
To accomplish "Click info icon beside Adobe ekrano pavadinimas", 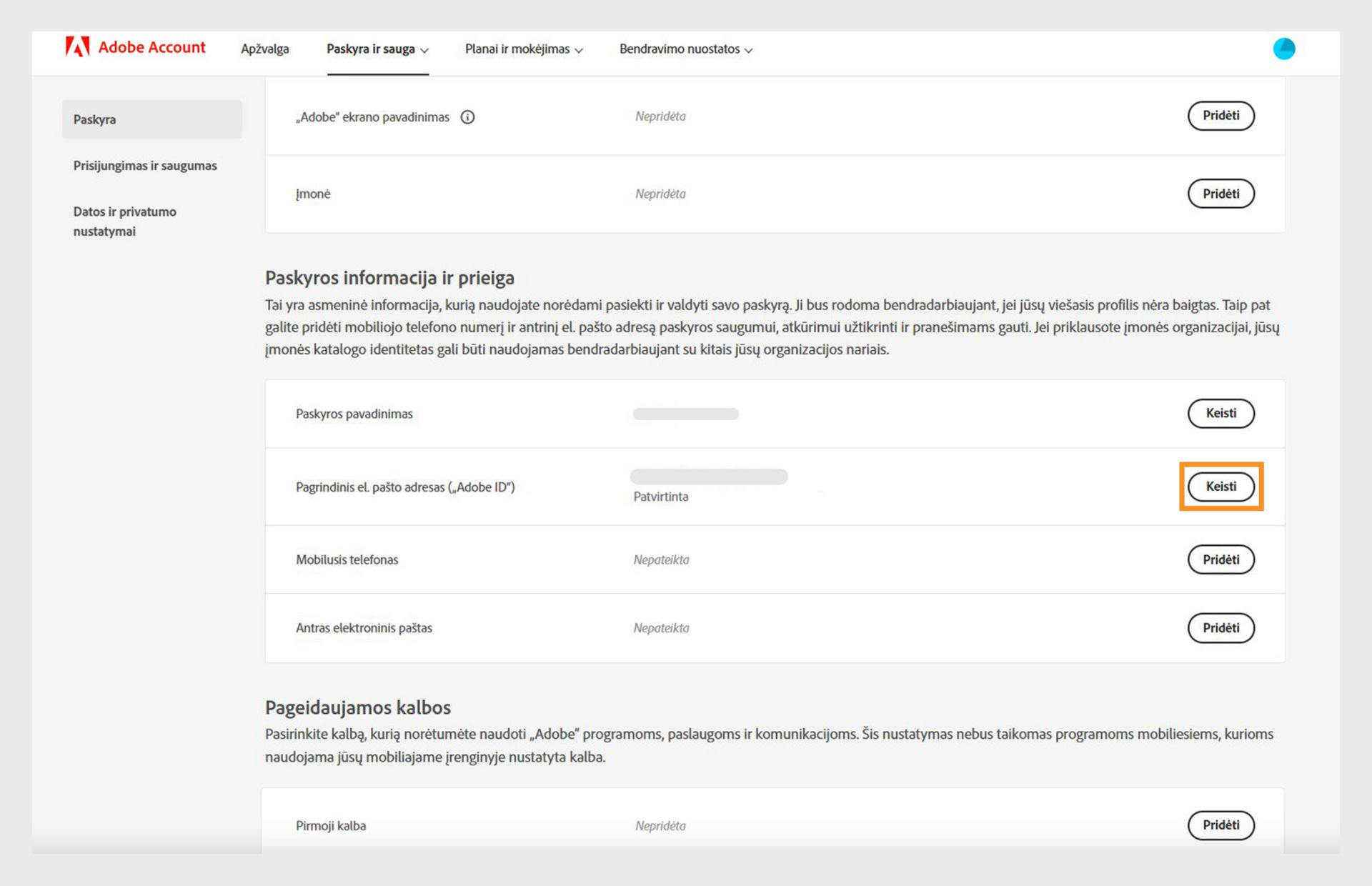I will pyautogui.click(x=467, y=117).
